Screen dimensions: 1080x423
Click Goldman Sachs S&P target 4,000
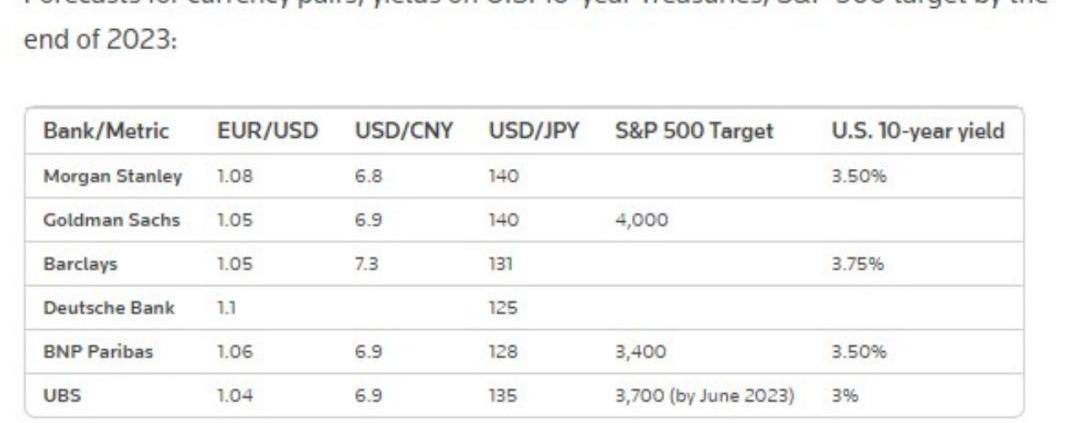(x=641, y=220)
